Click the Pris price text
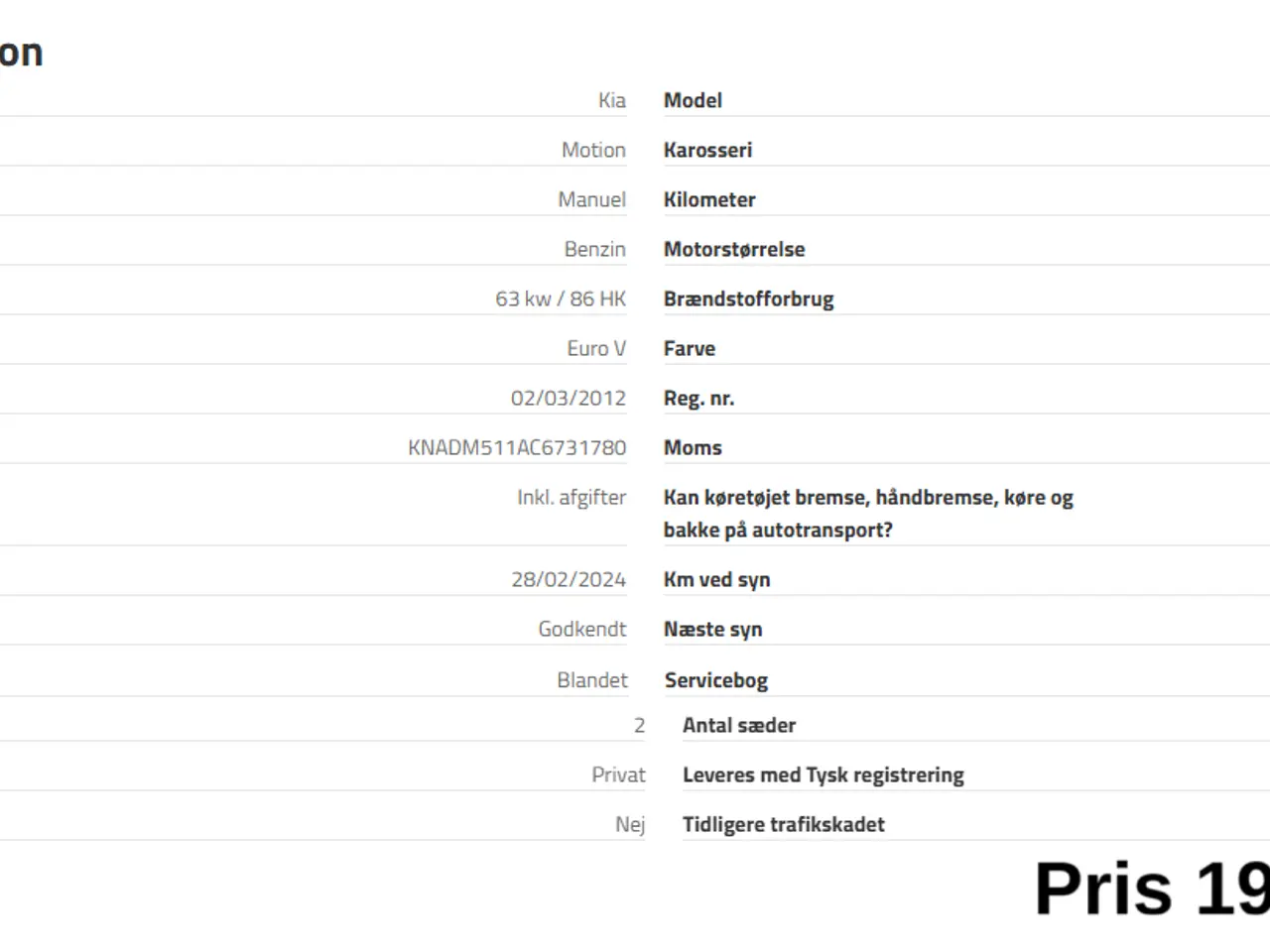This screenshot has width=1270, height=952. pyautogui.click(x=1152, y=889)
